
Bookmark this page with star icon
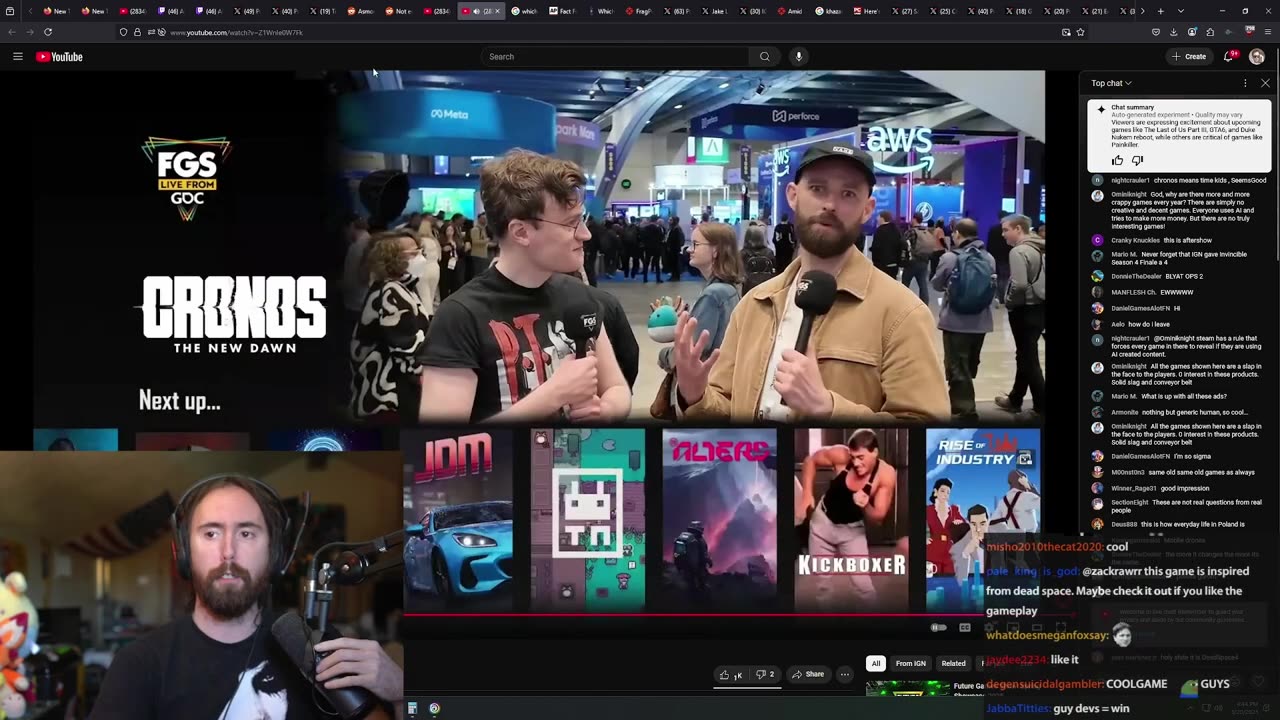click(1081, 32)
